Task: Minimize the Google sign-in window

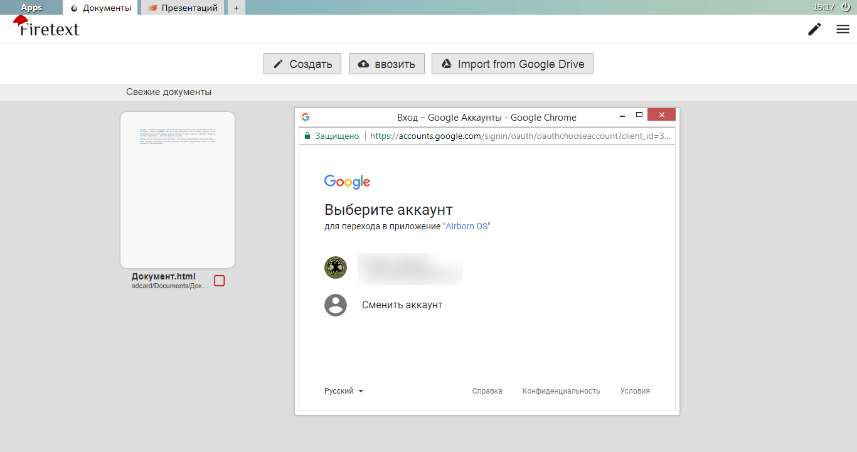Action: coord(622,116)
